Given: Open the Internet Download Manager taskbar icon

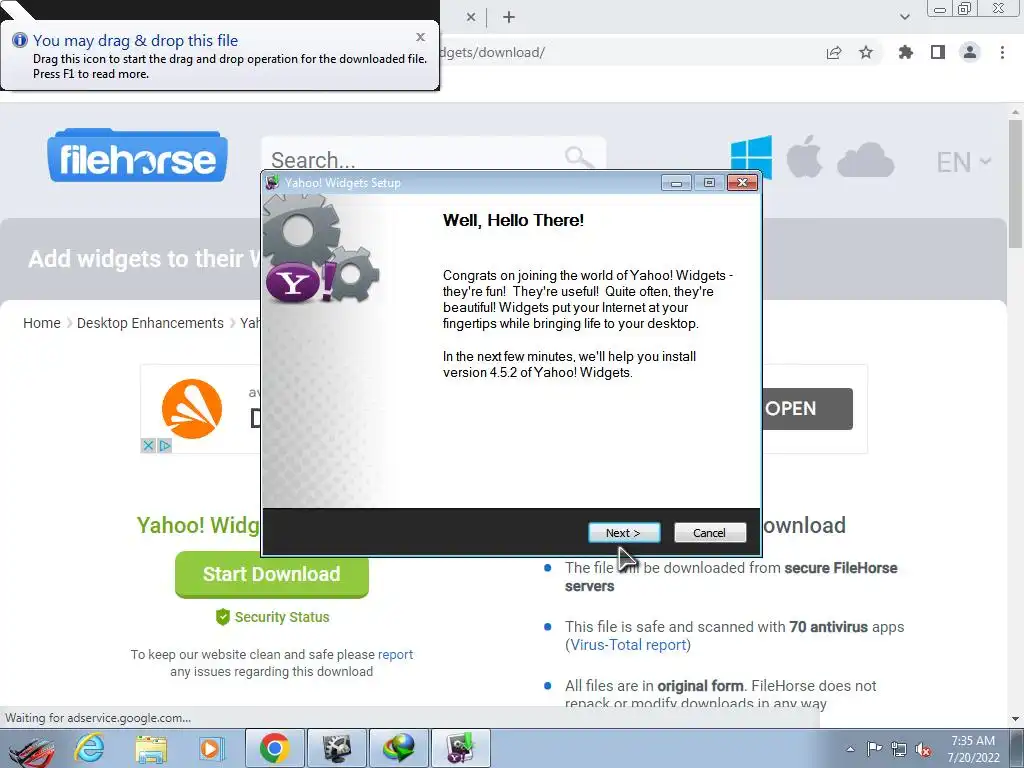Looking at the screenshot, I should pos(399,748).
